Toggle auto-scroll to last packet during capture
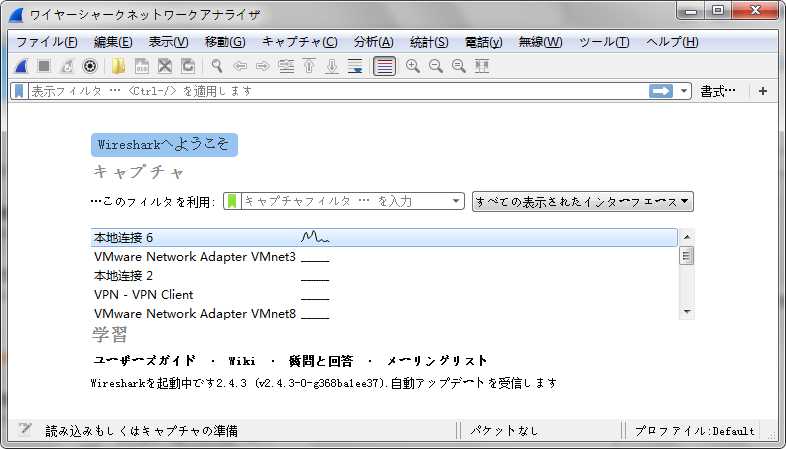 (355, 66)
